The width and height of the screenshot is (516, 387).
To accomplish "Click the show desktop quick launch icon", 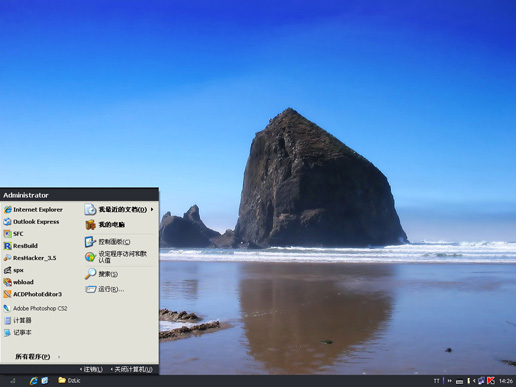I will pyautogui.click(x=45, y=381).
